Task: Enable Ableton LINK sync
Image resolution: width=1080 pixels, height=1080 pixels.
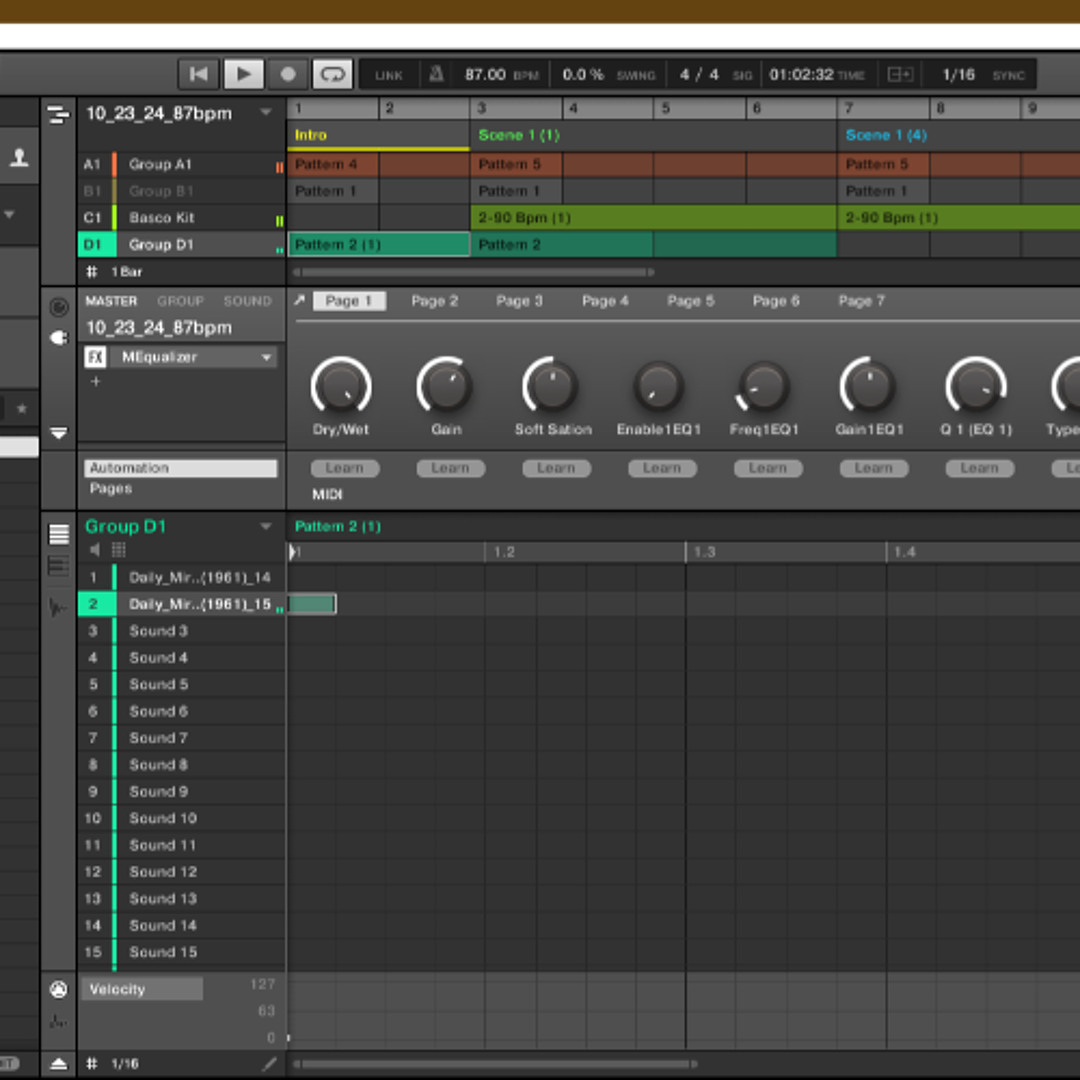Action: (x=388, y=75)
